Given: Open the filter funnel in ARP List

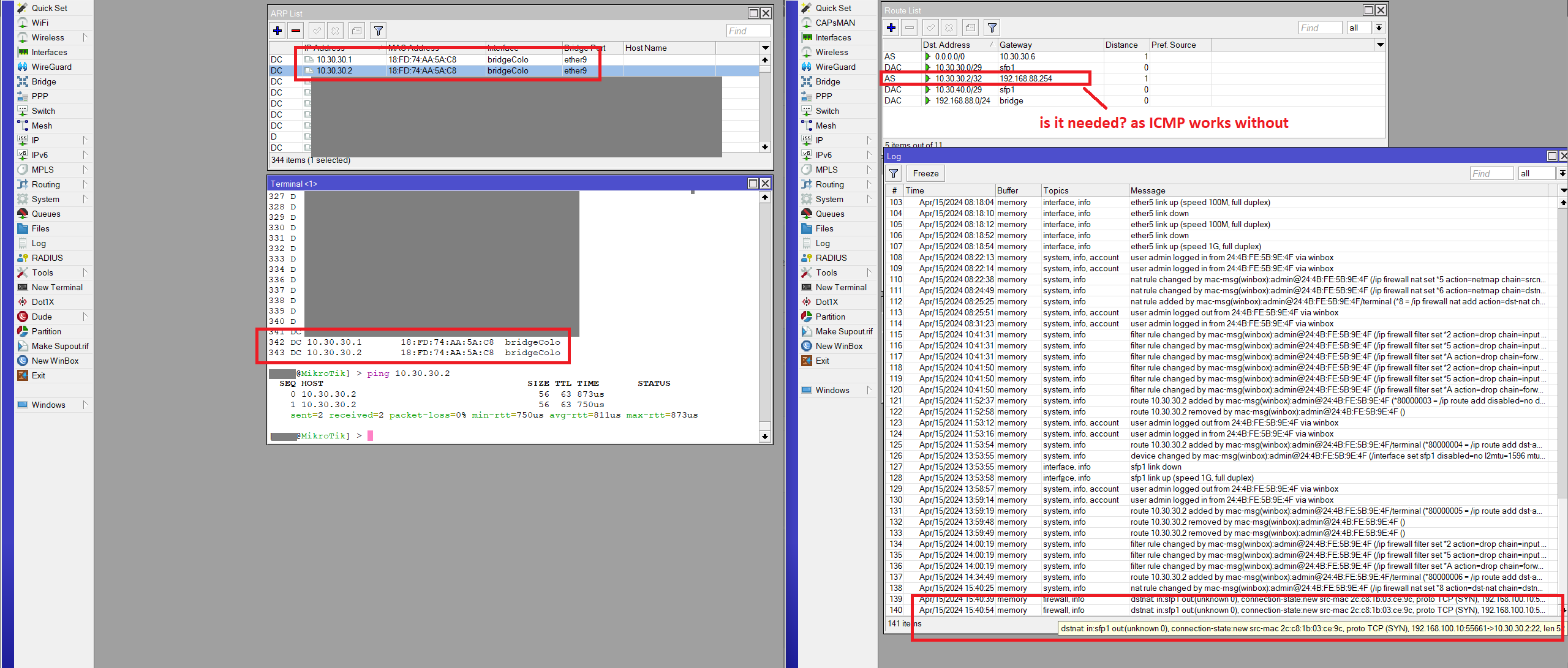Looking at the screenshot, I should (x=379, y=31).
